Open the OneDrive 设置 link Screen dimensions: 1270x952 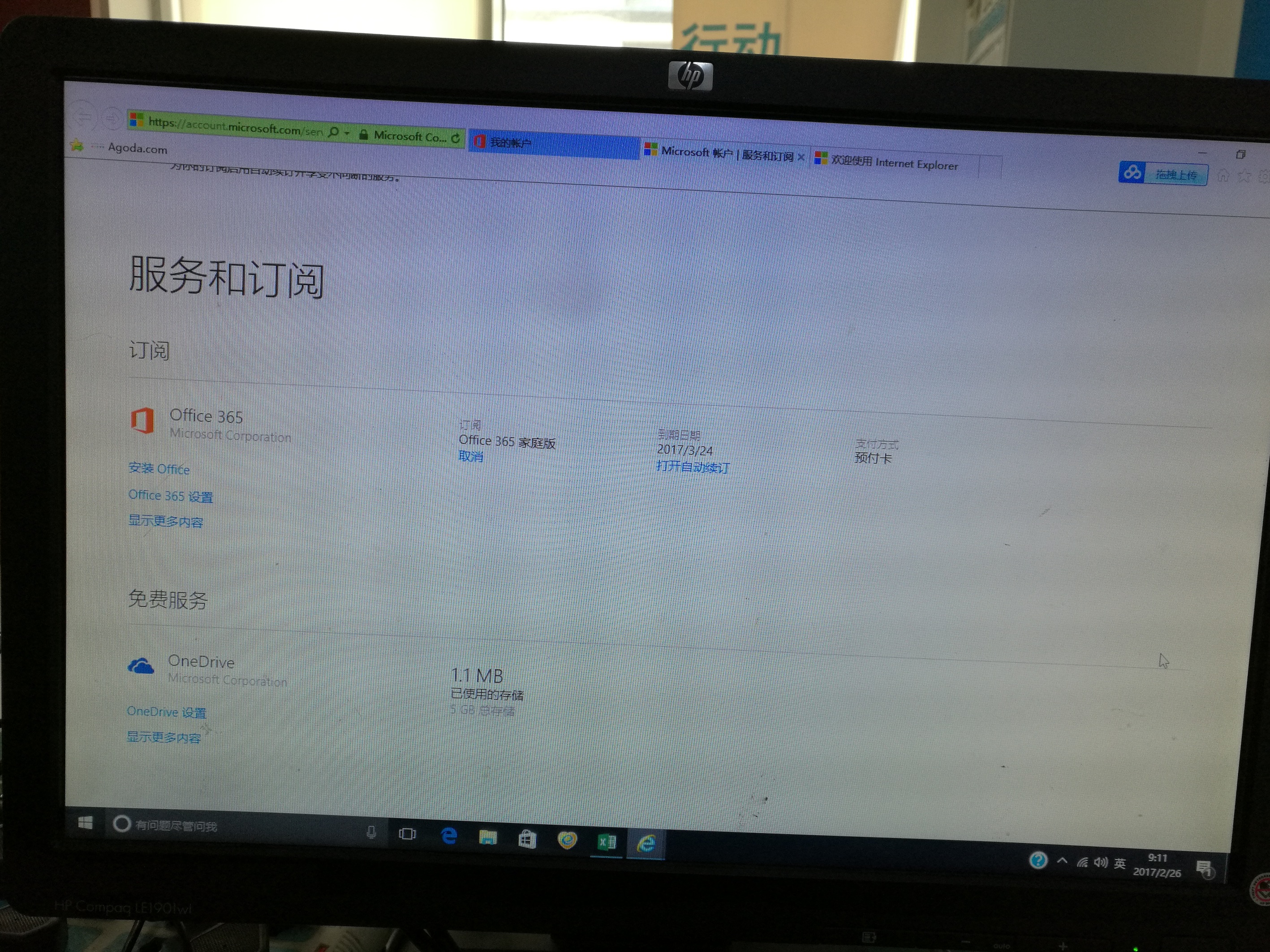(x=167, y=712)
